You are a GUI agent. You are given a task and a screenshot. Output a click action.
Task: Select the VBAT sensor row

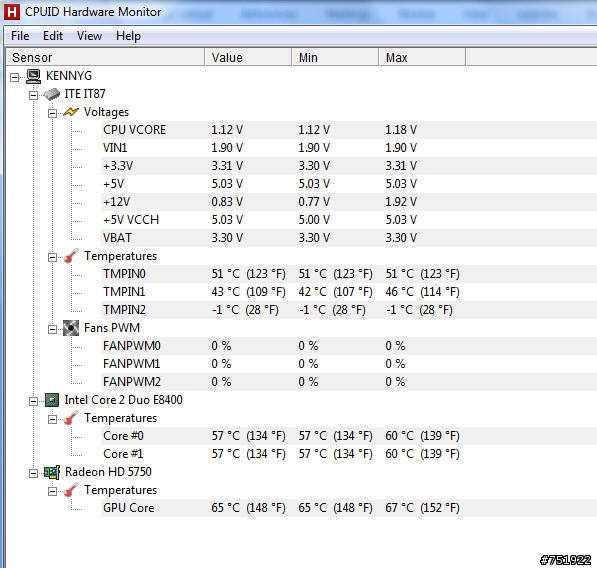point(348,238)
